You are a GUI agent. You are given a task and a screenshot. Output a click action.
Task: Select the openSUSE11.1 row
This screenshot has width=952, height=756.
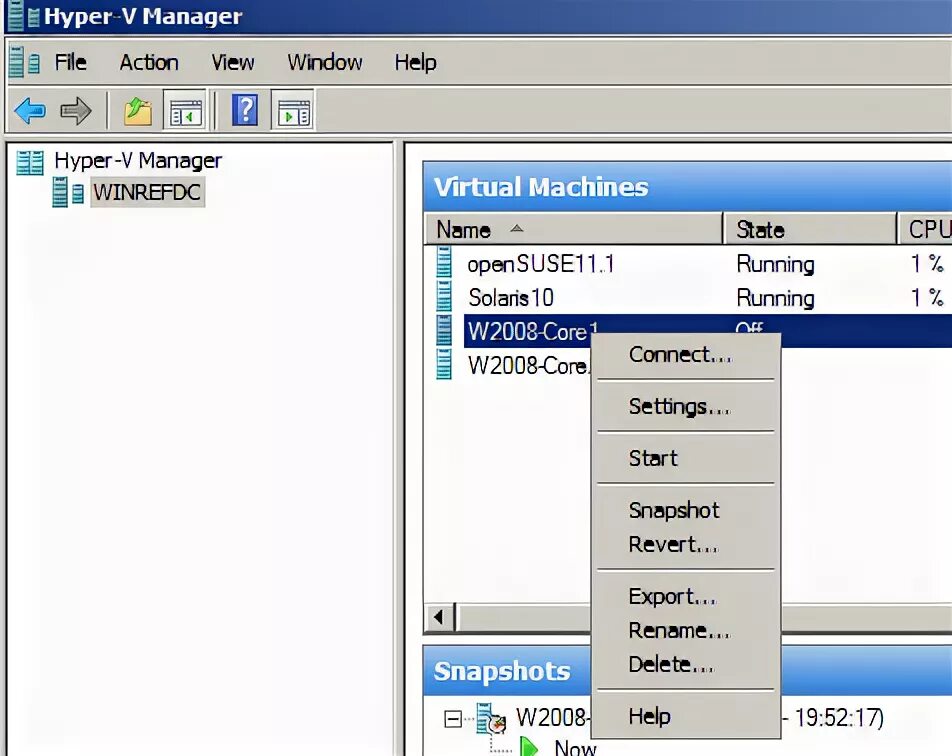pos(540,264)
